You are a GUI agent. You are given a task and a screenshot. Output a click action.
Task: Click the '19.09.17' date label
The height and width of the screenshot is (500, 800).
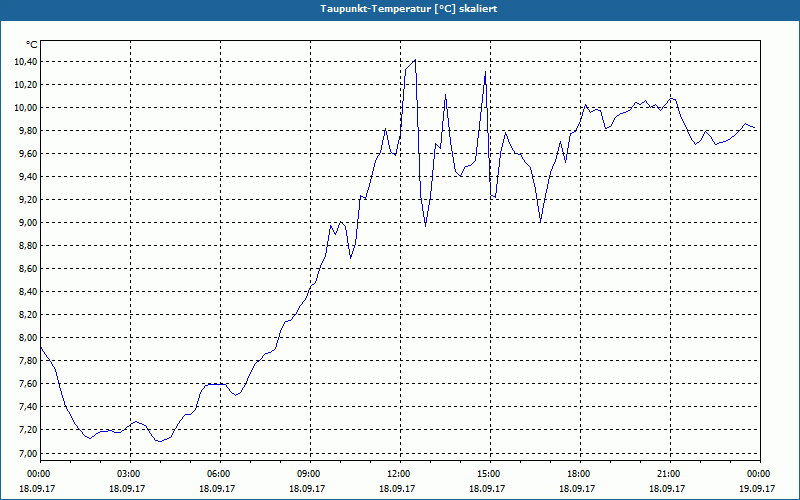(757, 488)
